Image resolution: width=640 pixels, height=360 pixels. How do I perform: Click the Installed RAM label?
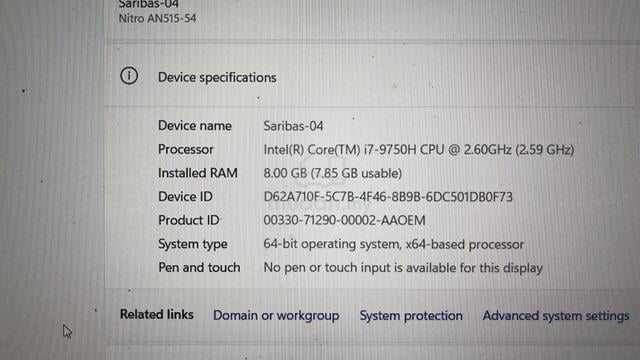[198, 173]
